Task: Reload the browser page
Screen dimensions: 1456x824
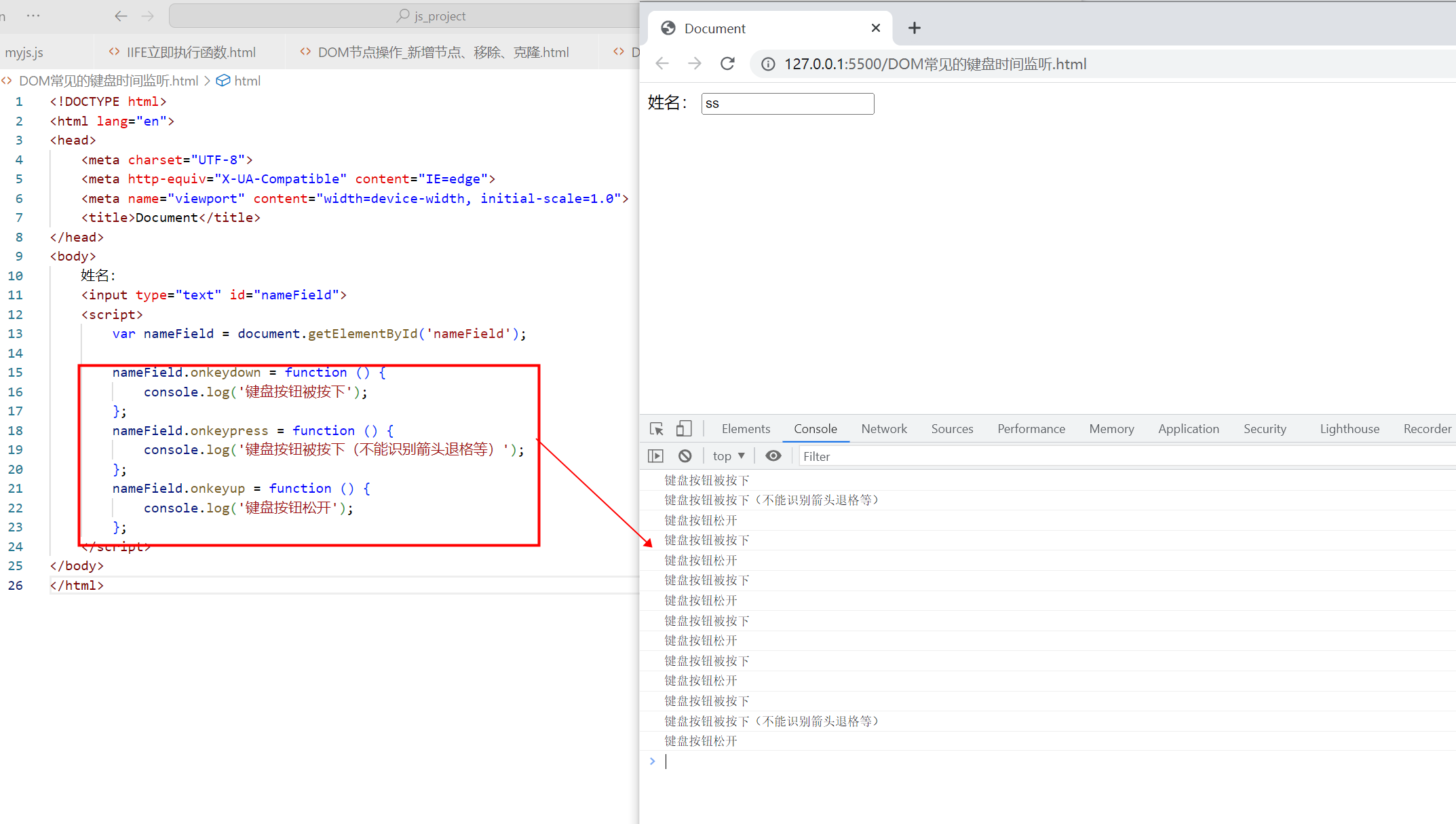Action: coord(727,64)
